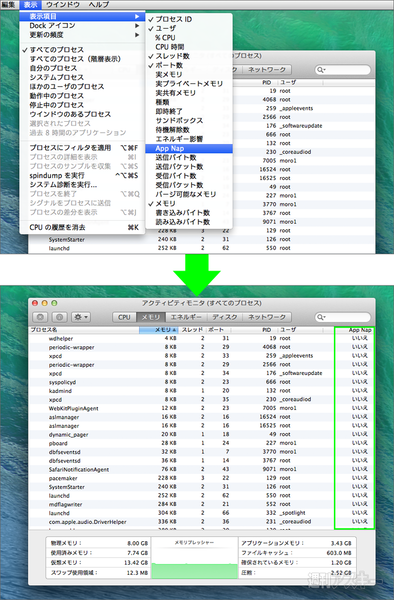Viewport: 394px width, 600px height.
Task: Click the red close button of Activity Monitor
Action: click(x=35, y=303)
